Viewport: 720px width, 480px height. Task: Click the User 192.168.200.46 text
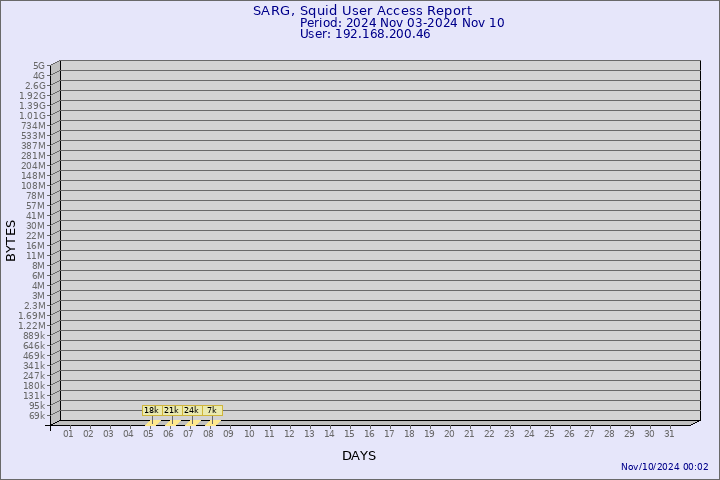365,34
